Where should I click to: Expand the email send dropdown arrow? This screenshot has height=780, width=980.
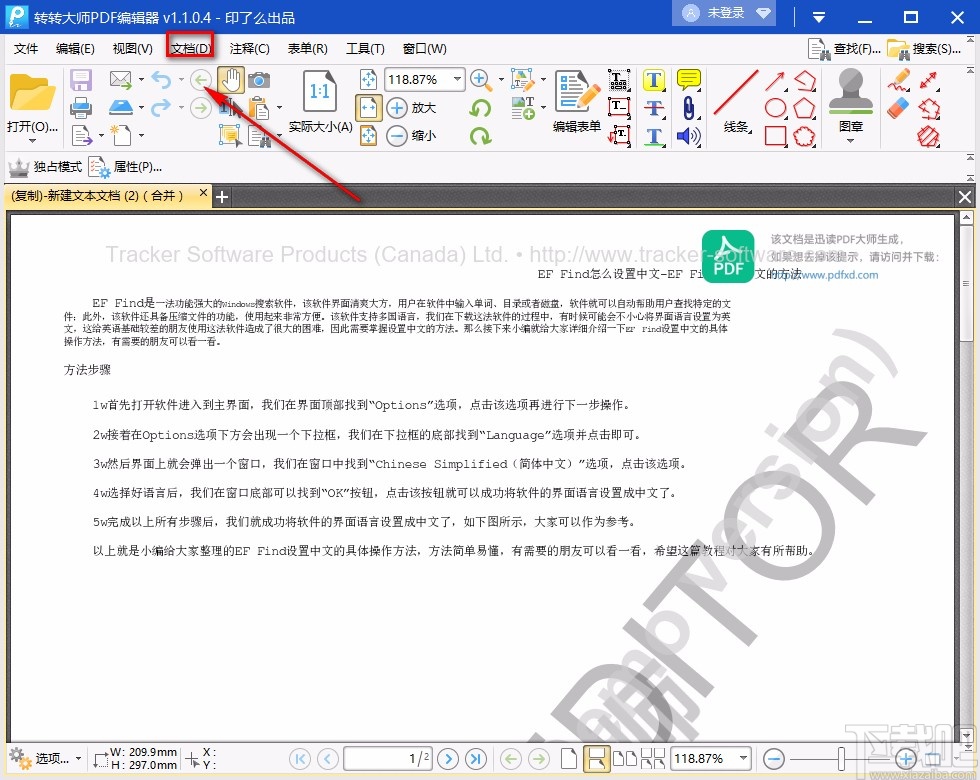coord(141,80)
